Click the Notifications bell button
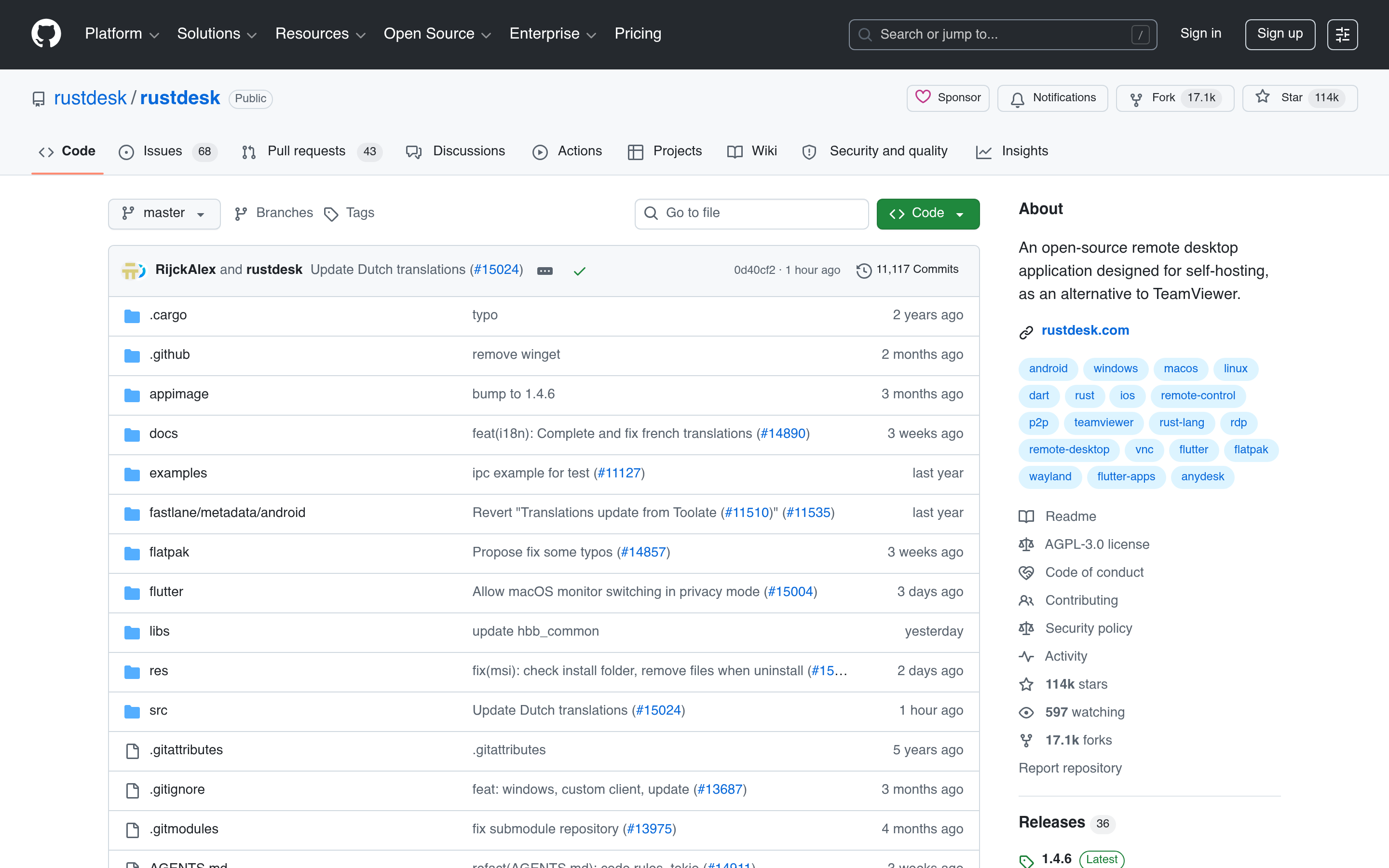The image size is (1389, 868). pyautogui.click(x=1052, y=97)
